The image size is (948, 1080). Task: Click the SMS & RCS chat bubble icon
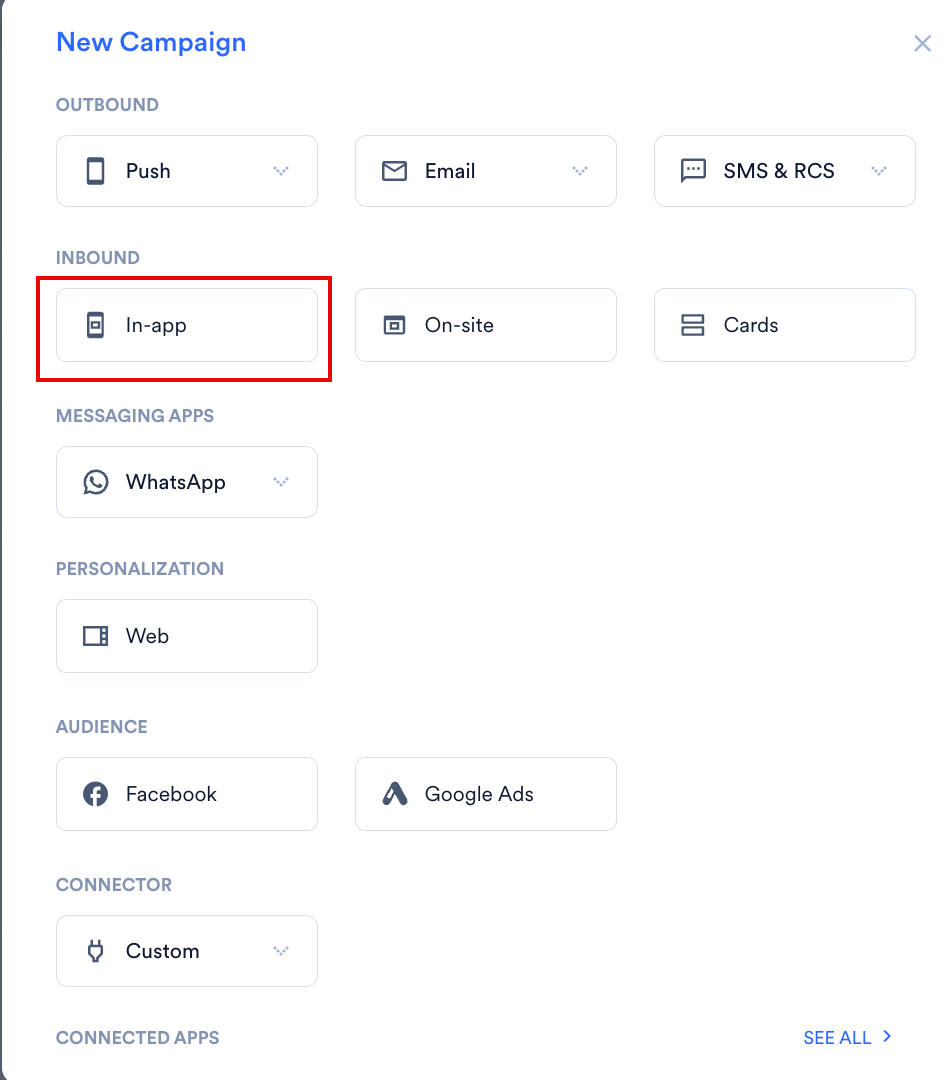coord(693,171)
